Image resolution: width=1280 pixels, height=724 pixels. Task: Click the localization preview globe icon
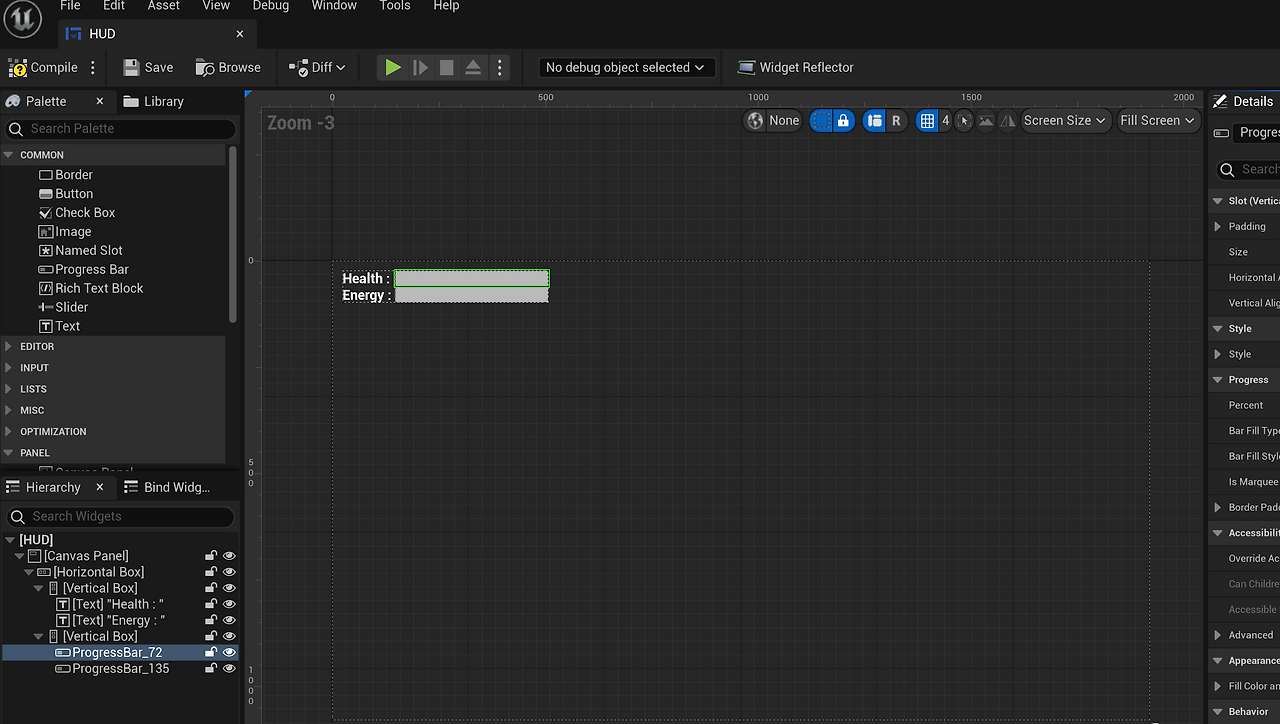pos(756,120)
